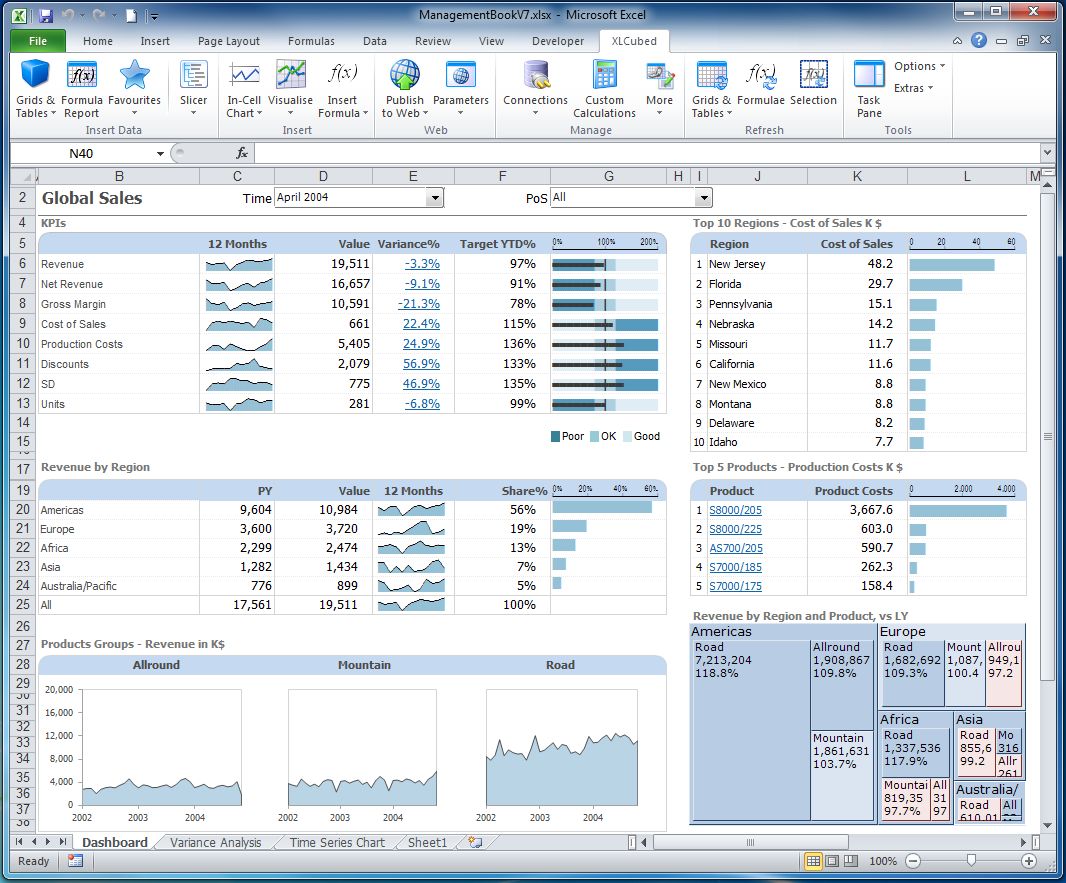Switch to the Variance Analysis sheet tab
Viewport: 1066px width, 883px height.
[x=213, y=842]
